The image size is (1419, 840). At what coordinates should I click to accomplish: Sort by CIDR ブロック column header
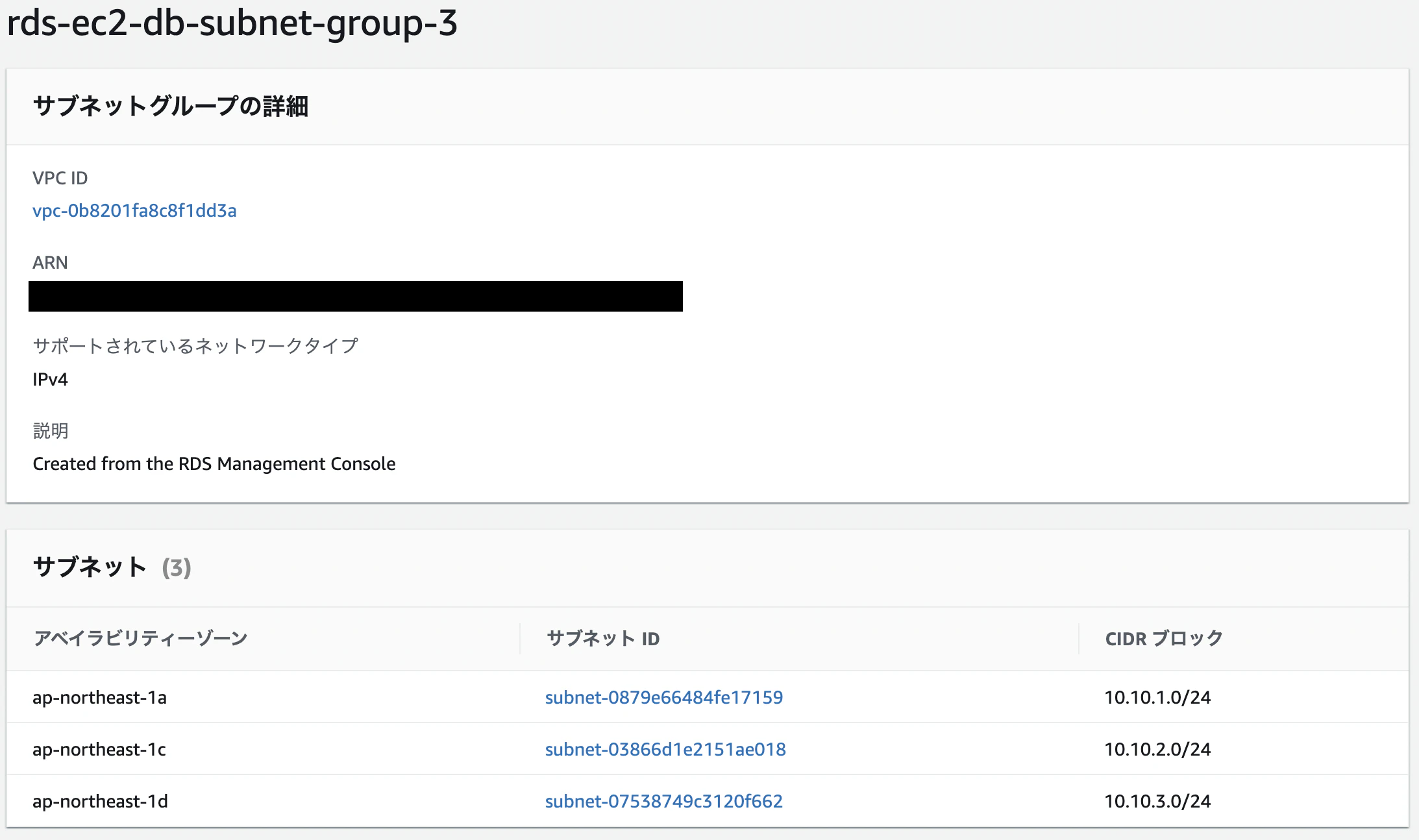(x=1164, y=638)
